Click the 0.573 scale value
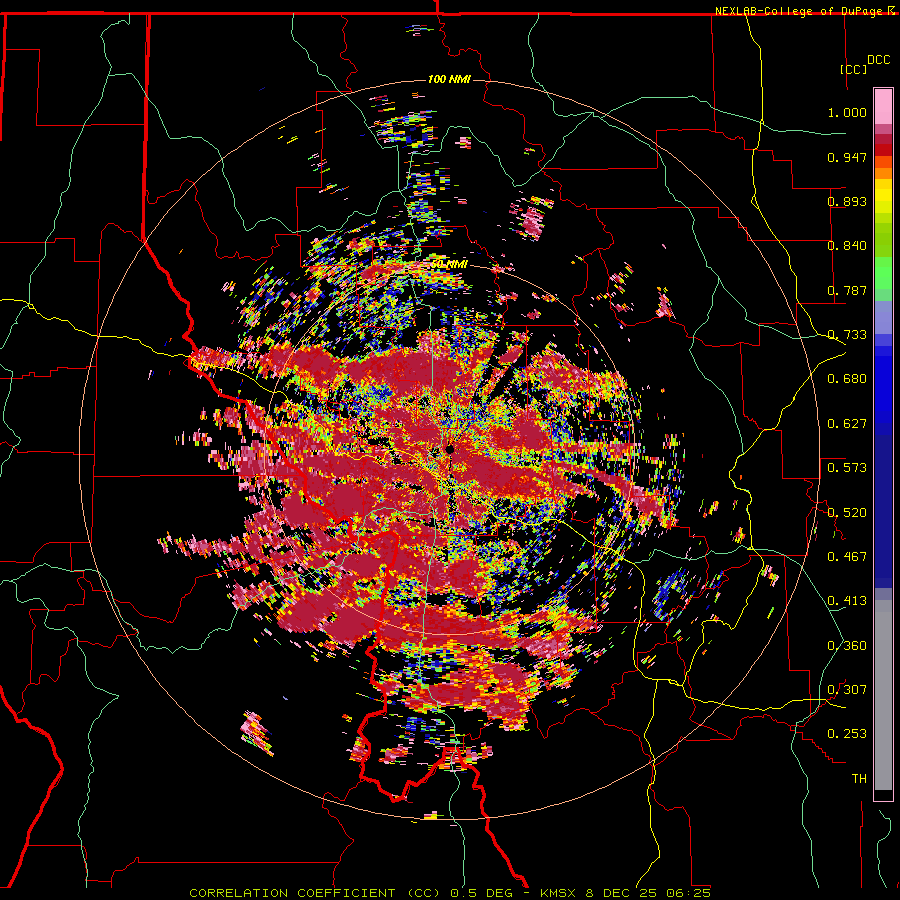Screen dimensions: 900x900 847,468
